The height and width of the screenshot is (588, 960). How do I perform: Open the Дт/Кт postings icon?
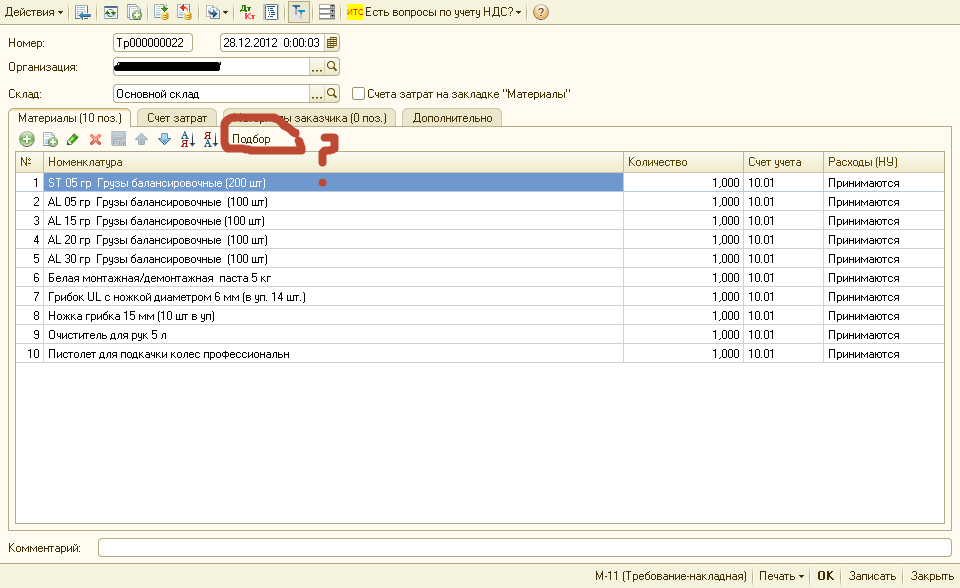pos(247,12)
